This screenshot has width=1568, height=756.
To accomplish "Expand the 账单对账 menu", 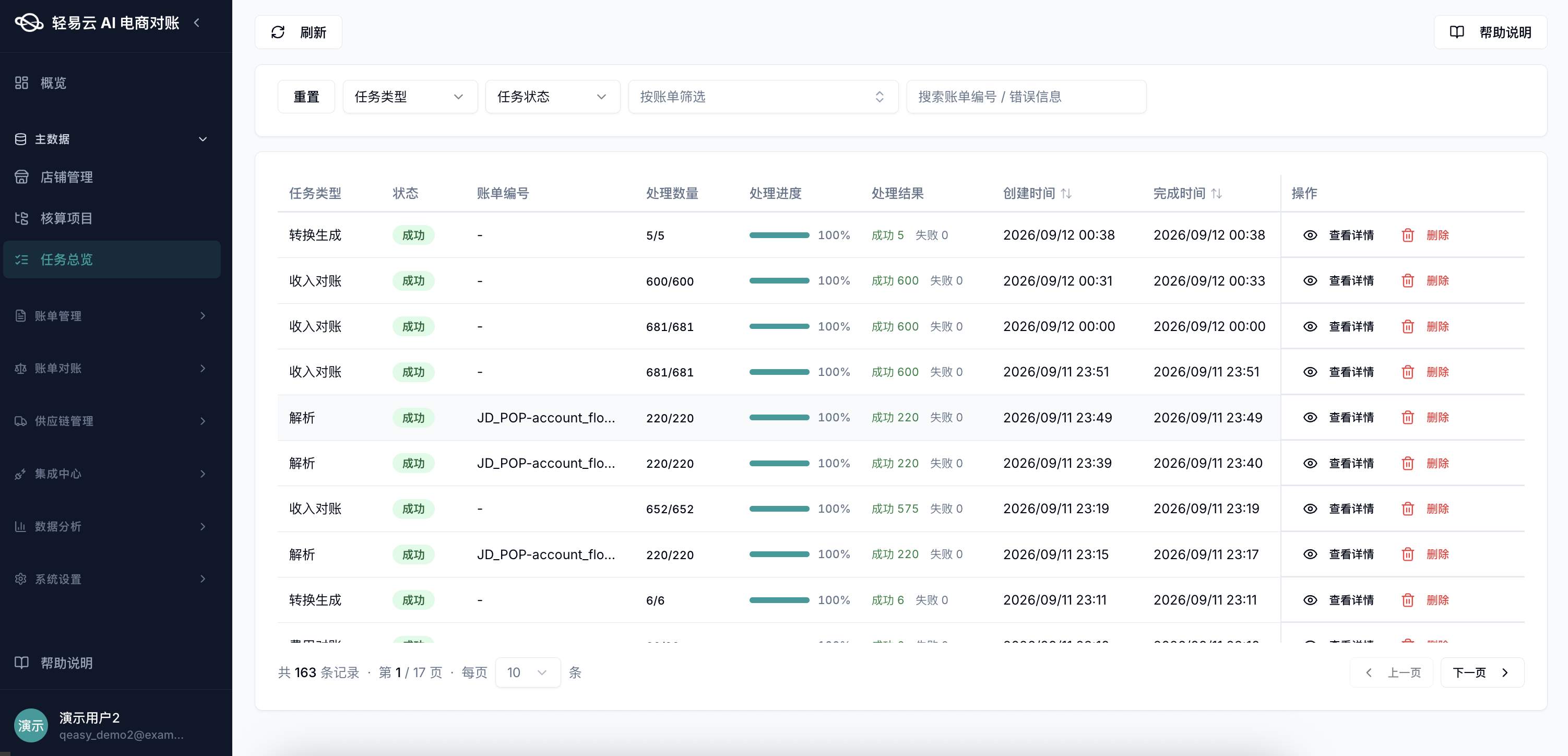I will click(111, 368).
